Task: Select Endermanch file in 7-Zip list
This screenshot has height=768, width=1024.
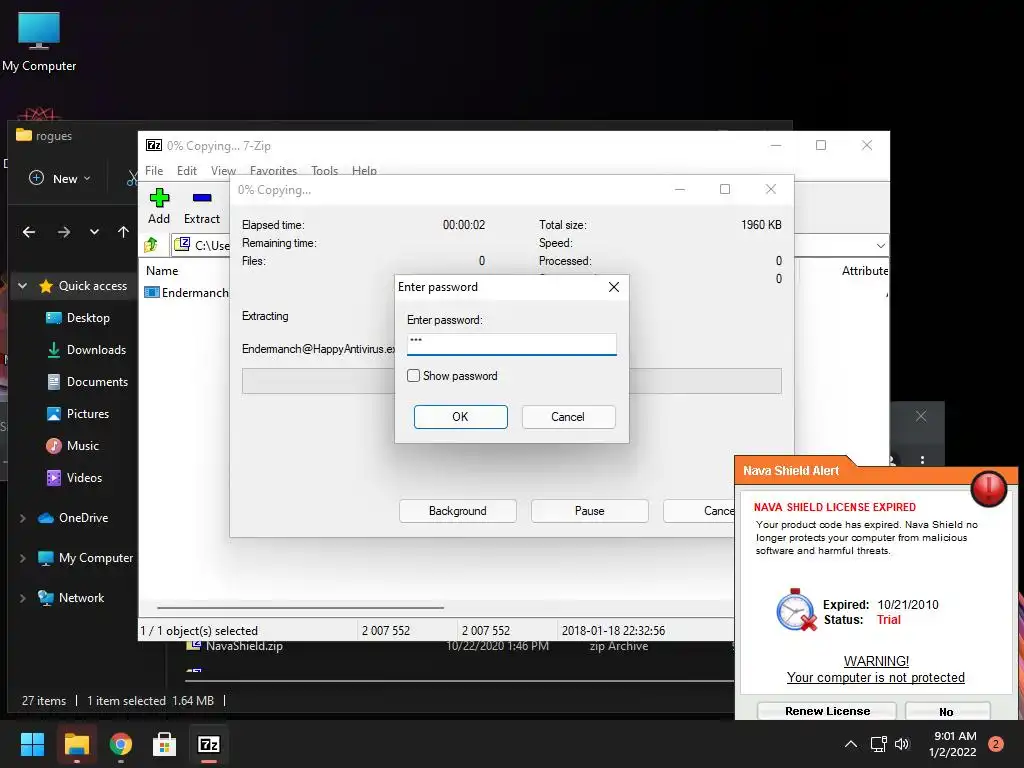Action: click(x=187, y=293)
